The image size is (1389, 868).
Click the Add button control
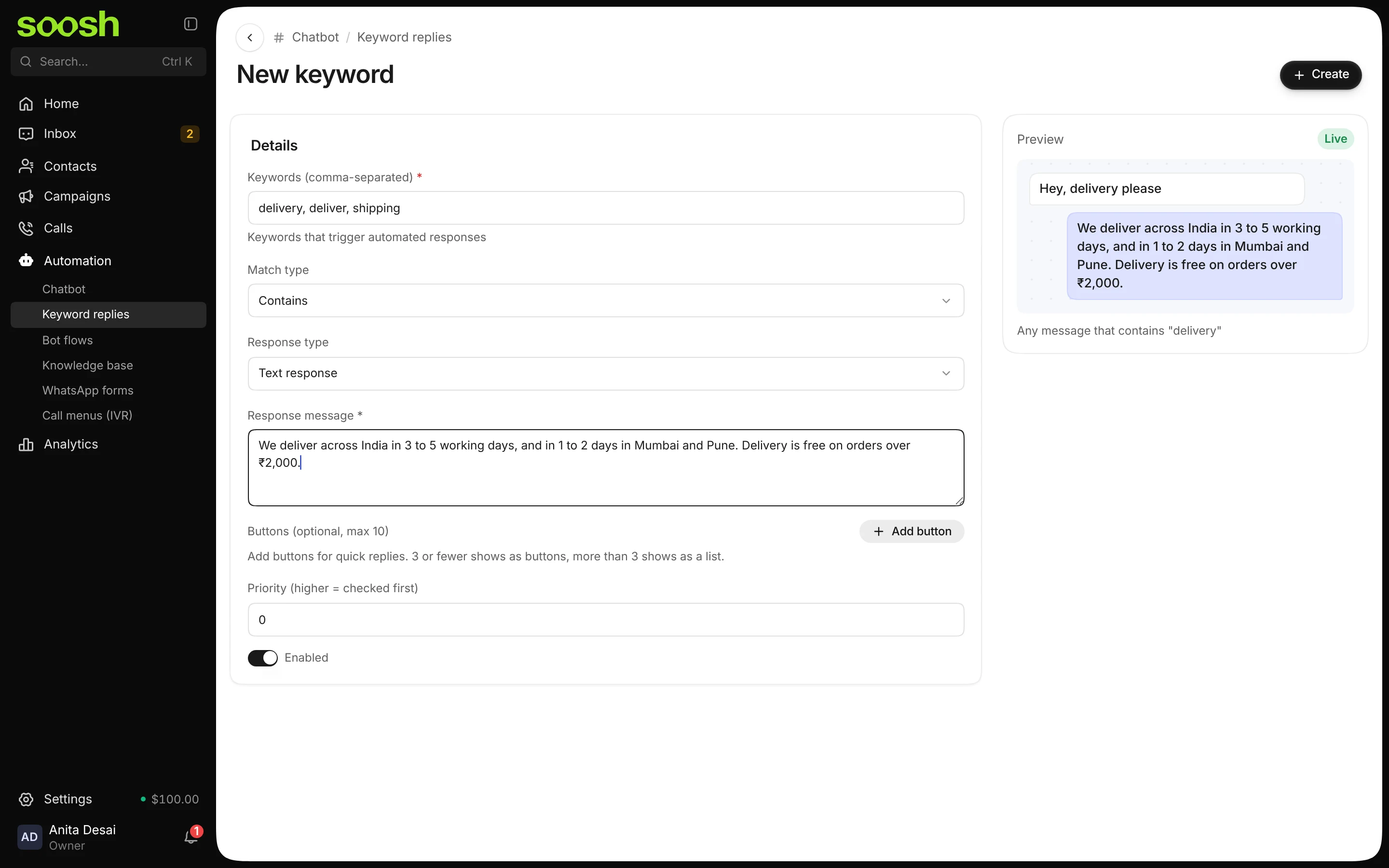point(912,531)
